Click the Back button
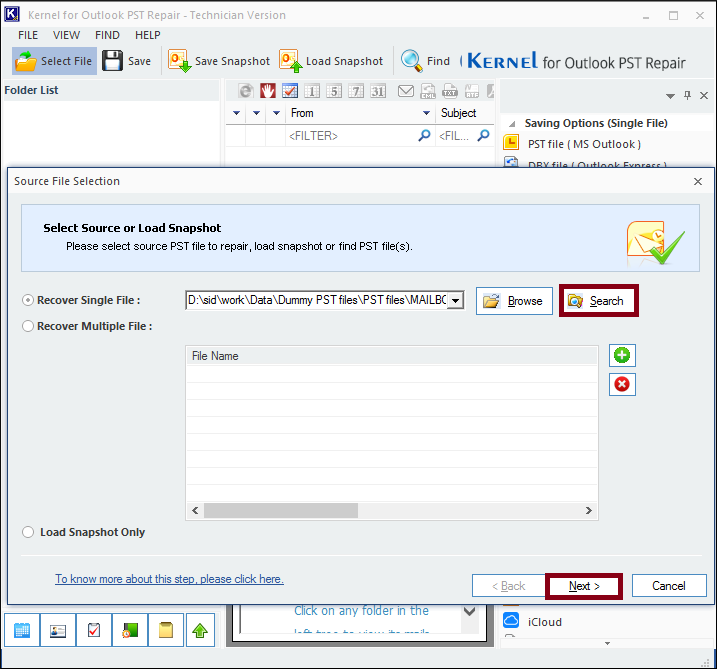This screenshot has width=717, height=669. click(508, 586)
